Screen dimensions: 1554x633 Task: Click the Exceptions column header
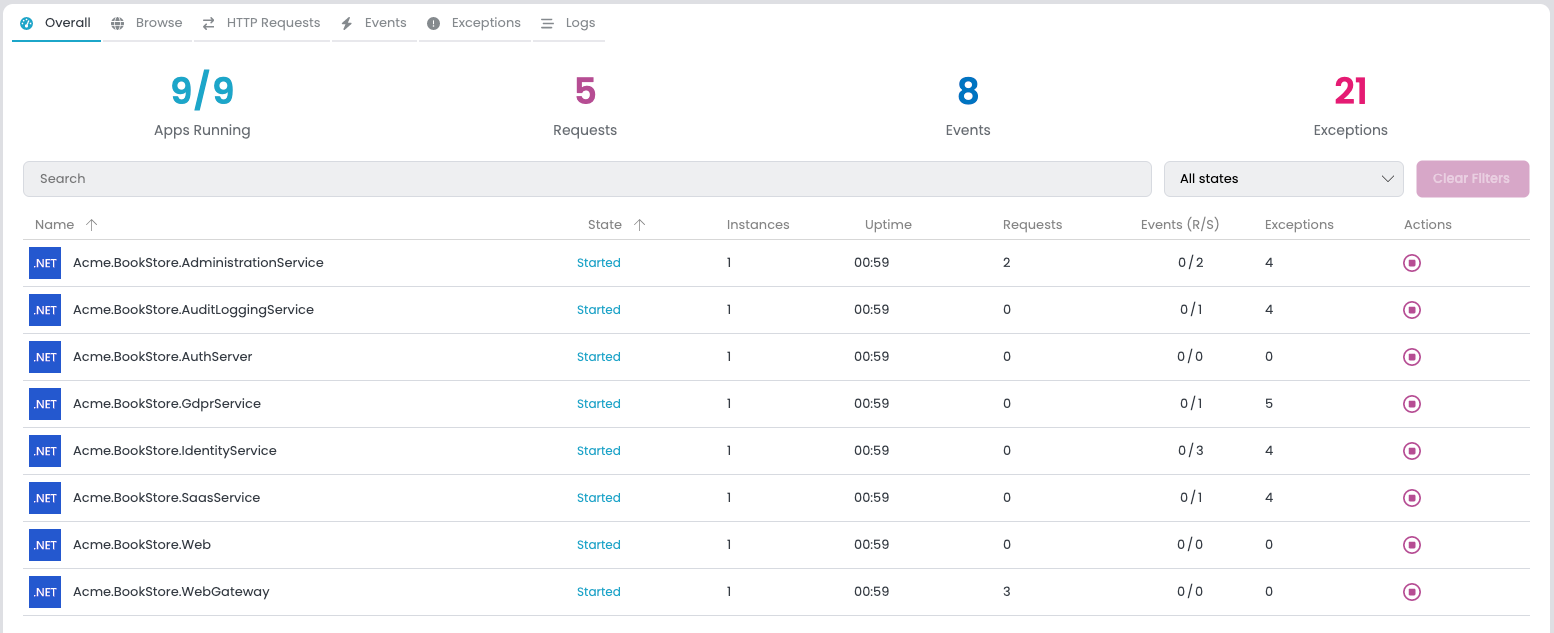(1299, 225)
